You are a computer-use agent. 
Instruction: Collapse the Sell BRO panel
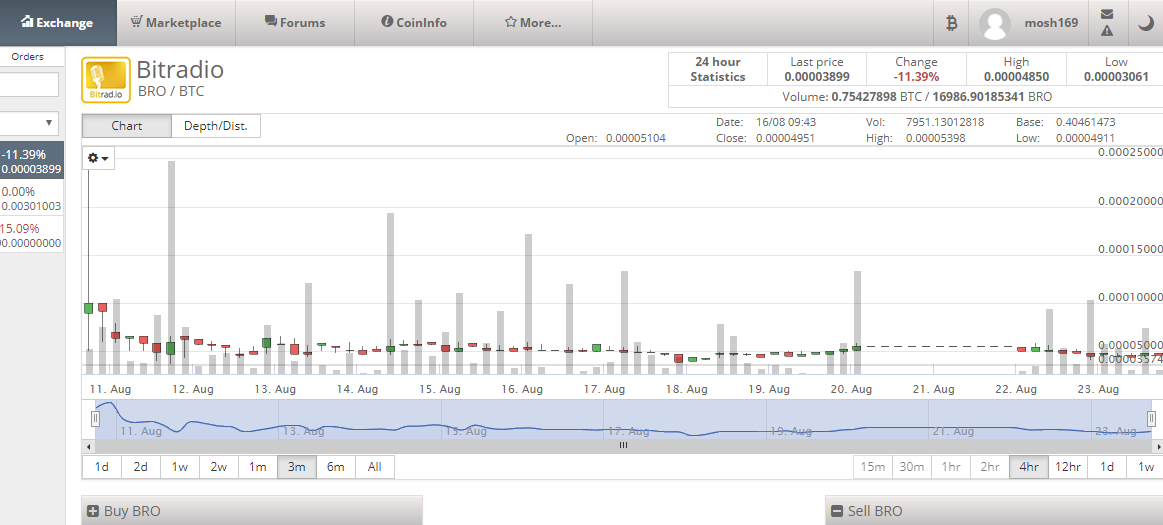994,510
